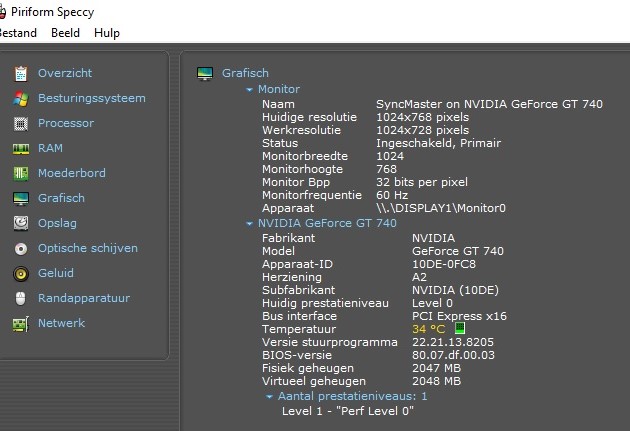Click the monitor icon beside Grafisch heading
Image resolution: width=630 pixels, height=431 pixels.
coord(205,74)
